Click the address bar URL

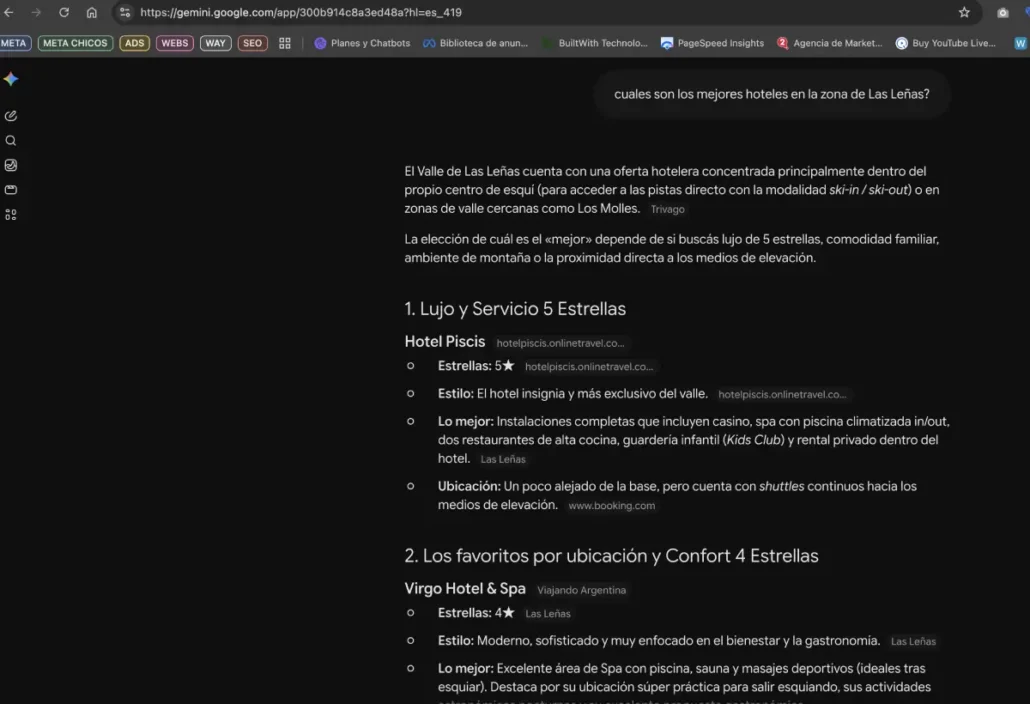pyautogui.click(x=301, y=12)
